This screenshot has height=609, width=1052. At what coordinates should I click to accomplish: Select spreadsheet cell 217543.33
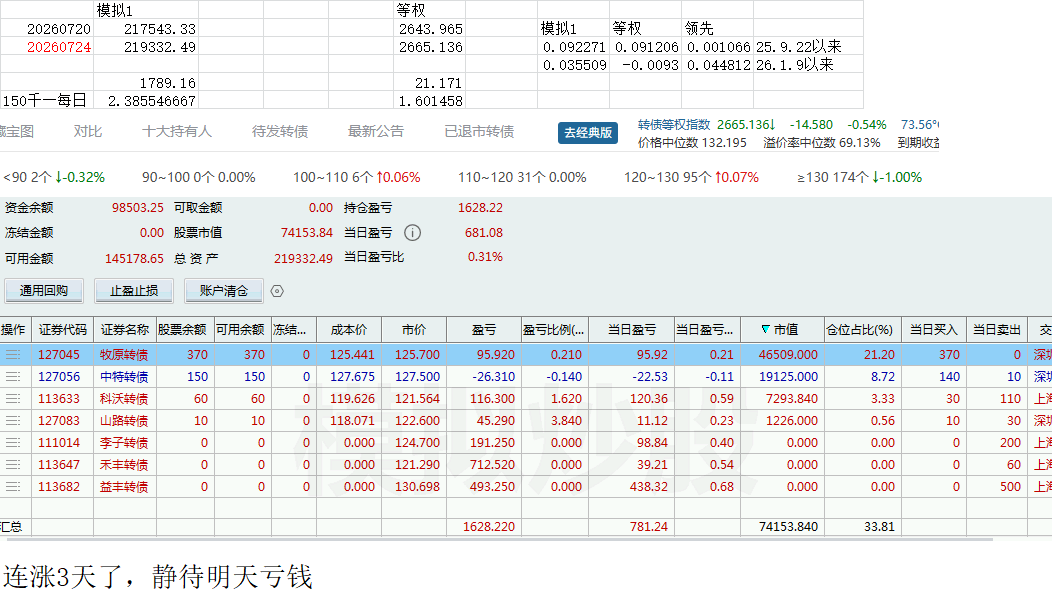(146, 29)
